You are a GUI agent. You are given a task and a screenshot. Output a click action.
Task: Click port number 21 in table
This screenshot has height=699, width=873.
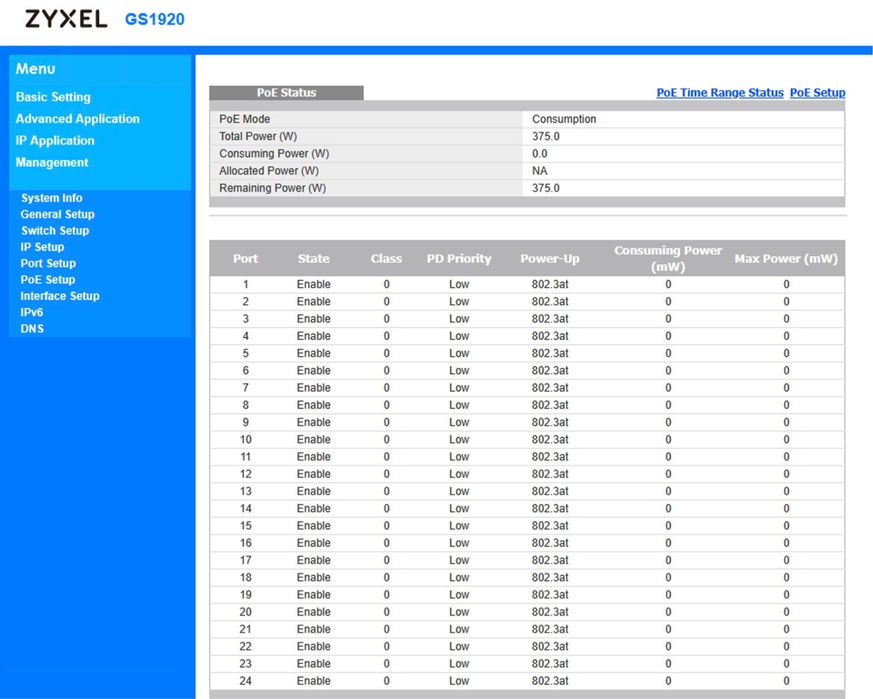(246, 629)
